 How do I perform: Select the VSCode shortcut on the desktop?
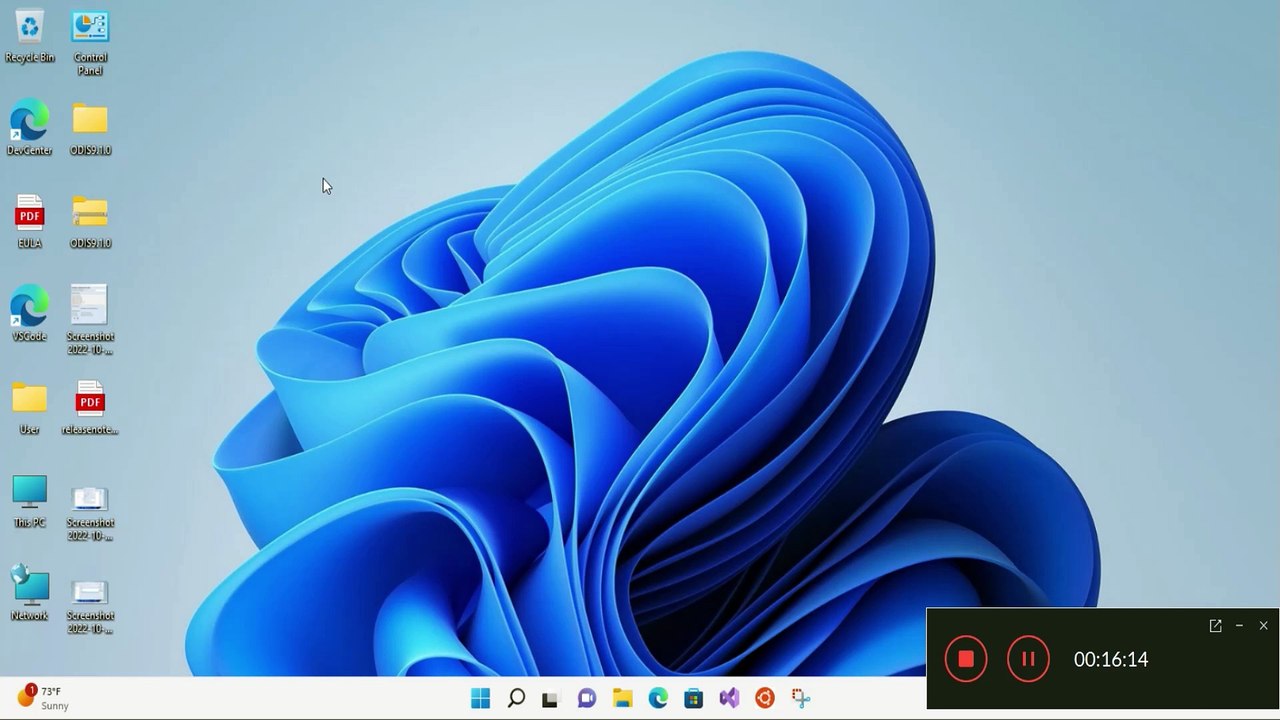pos(30,314)
